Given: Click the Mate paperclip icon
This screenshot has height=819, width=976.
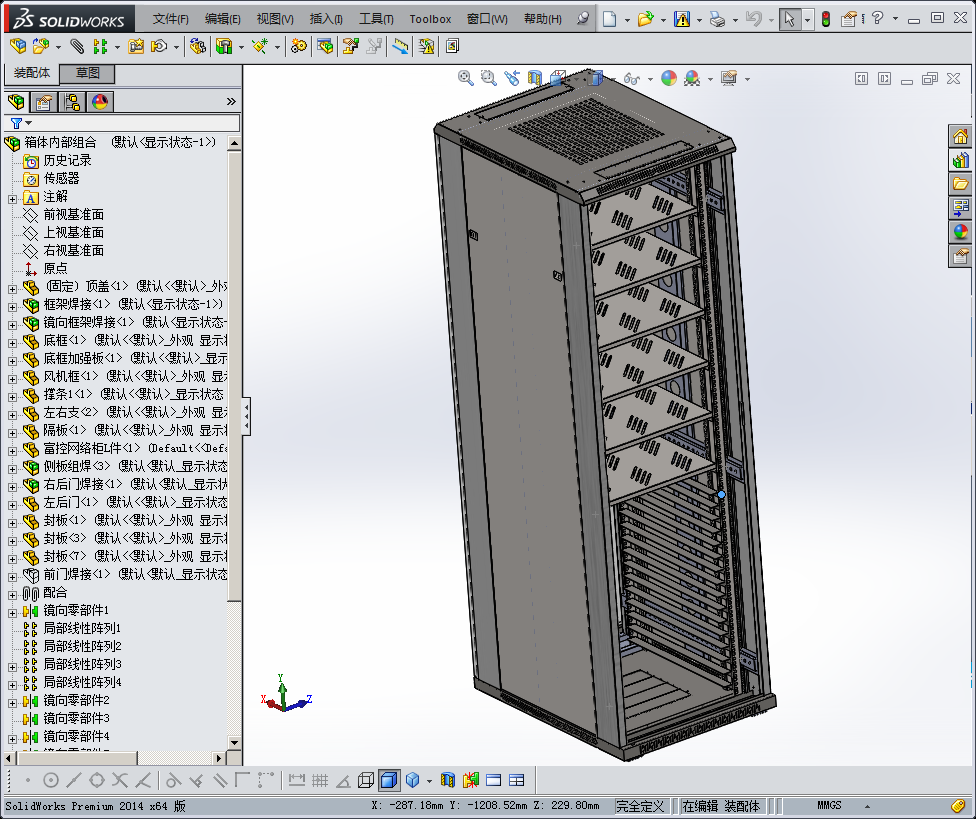Looking at the screenshot, I should tap(77, 46).
